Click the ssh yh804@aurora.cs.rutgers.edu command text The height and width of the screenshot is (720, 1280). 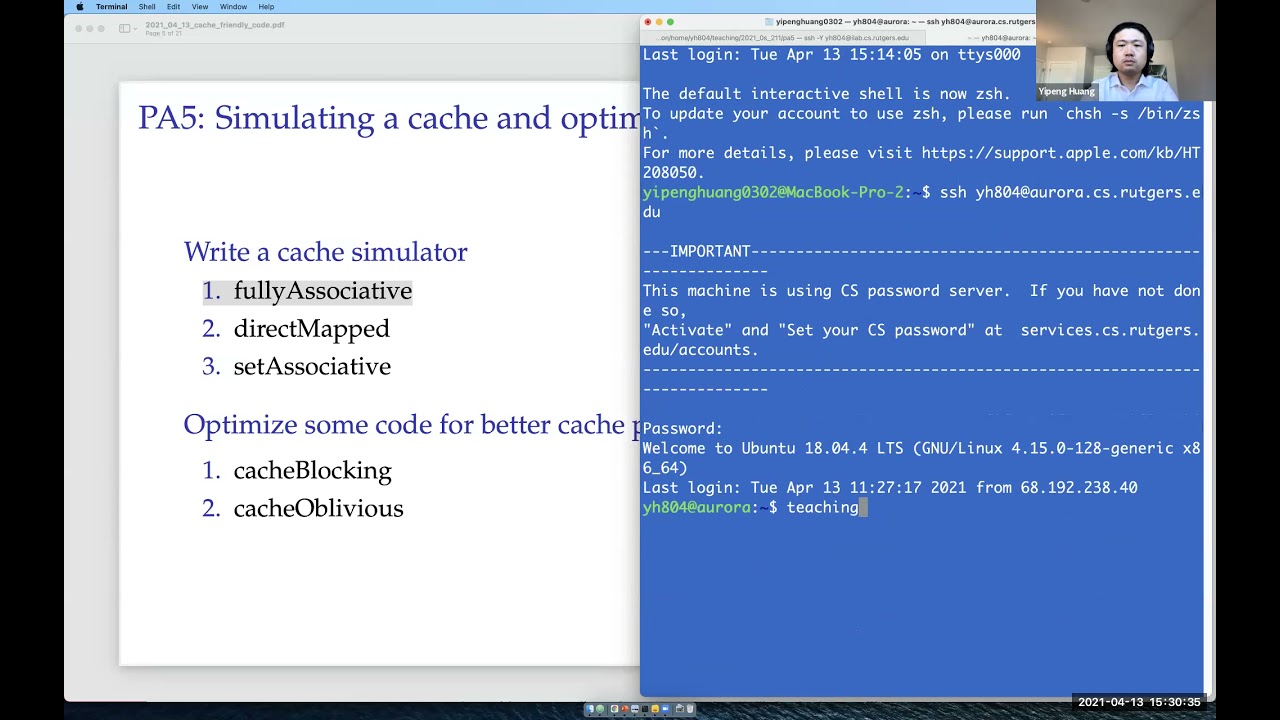(x=1070, y=192)
